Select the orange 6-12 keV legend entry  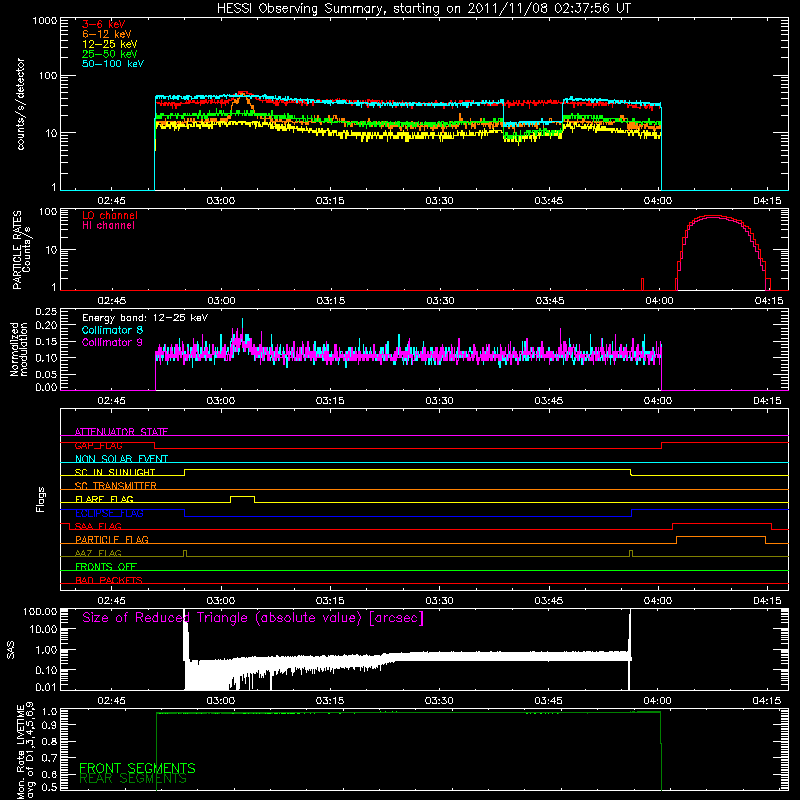(x=107, y=34)
